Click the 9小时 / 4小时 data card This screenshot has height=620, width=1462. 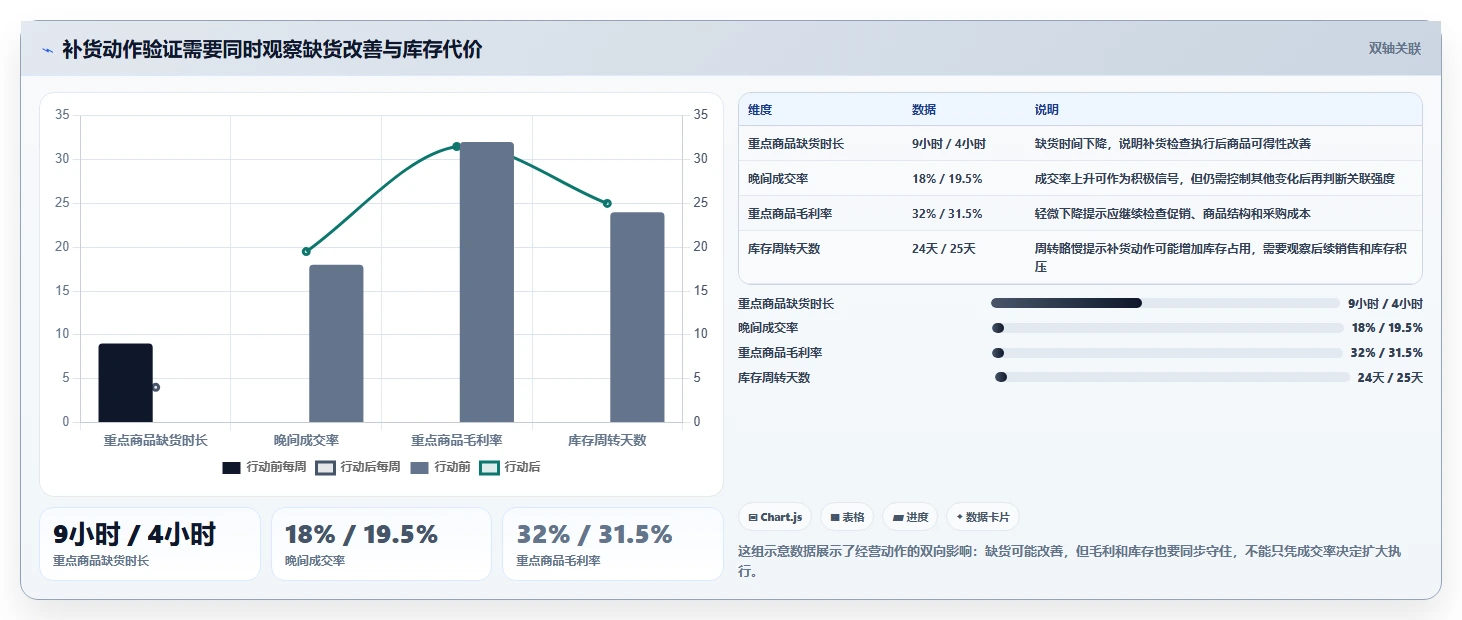click(150, 544)
